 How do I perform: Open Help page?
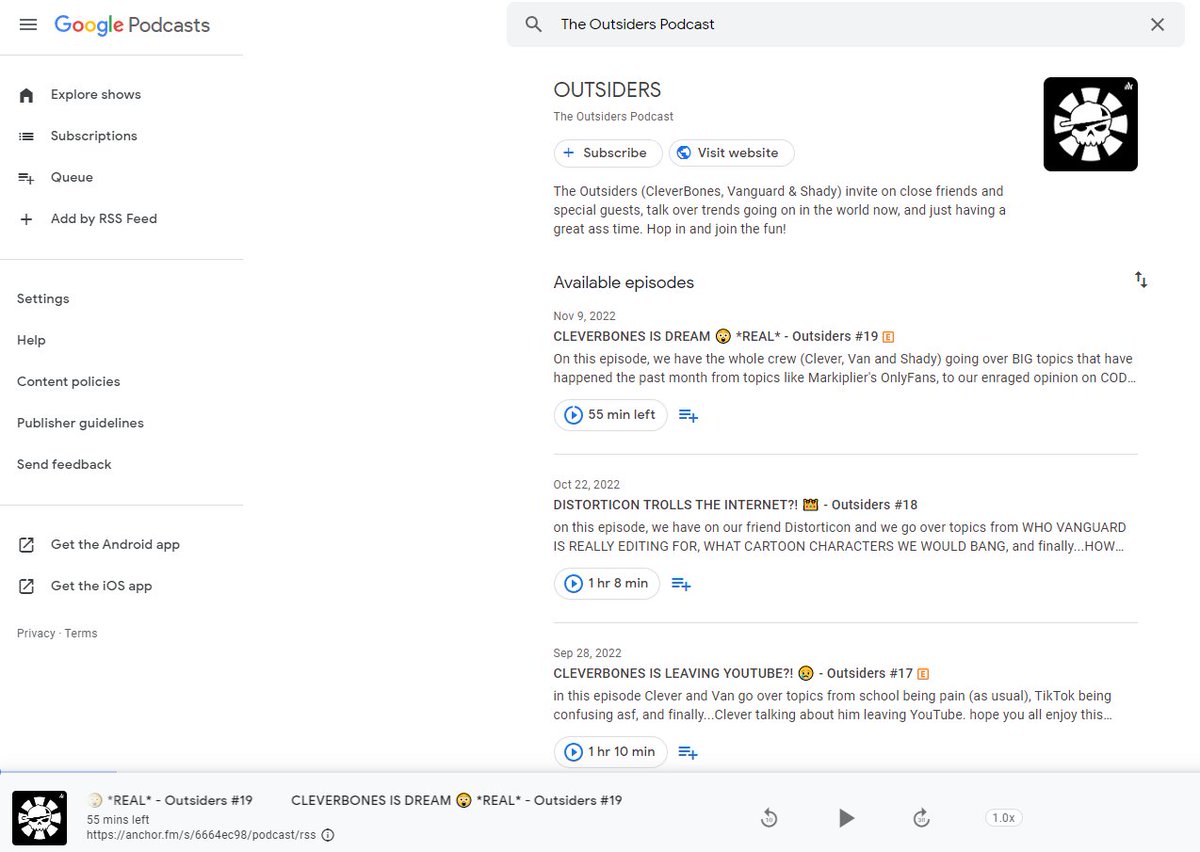click(x=31, y=340)
